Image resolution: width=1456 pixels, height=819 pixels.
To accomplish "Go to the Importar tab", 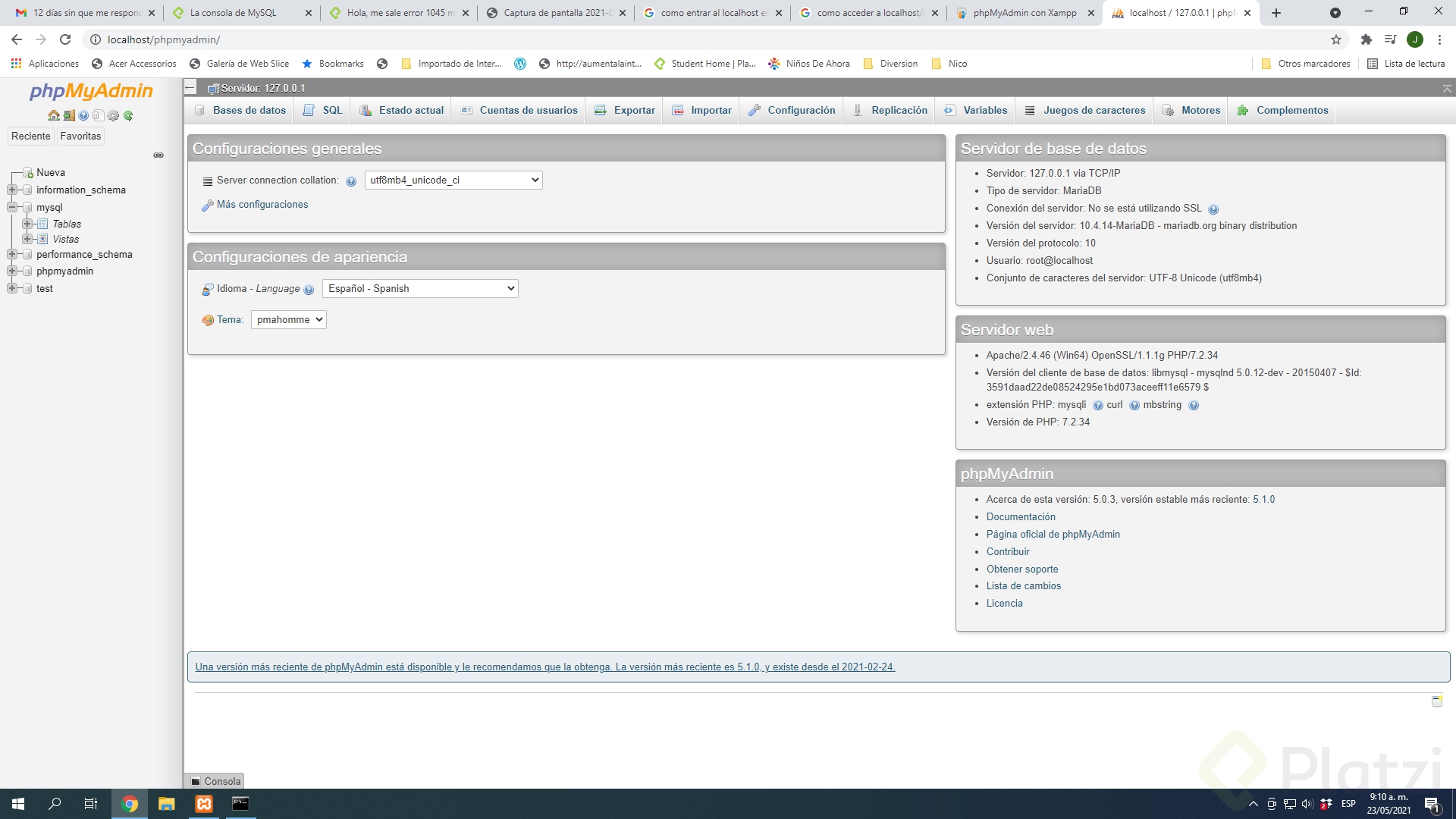I will 702,111.
